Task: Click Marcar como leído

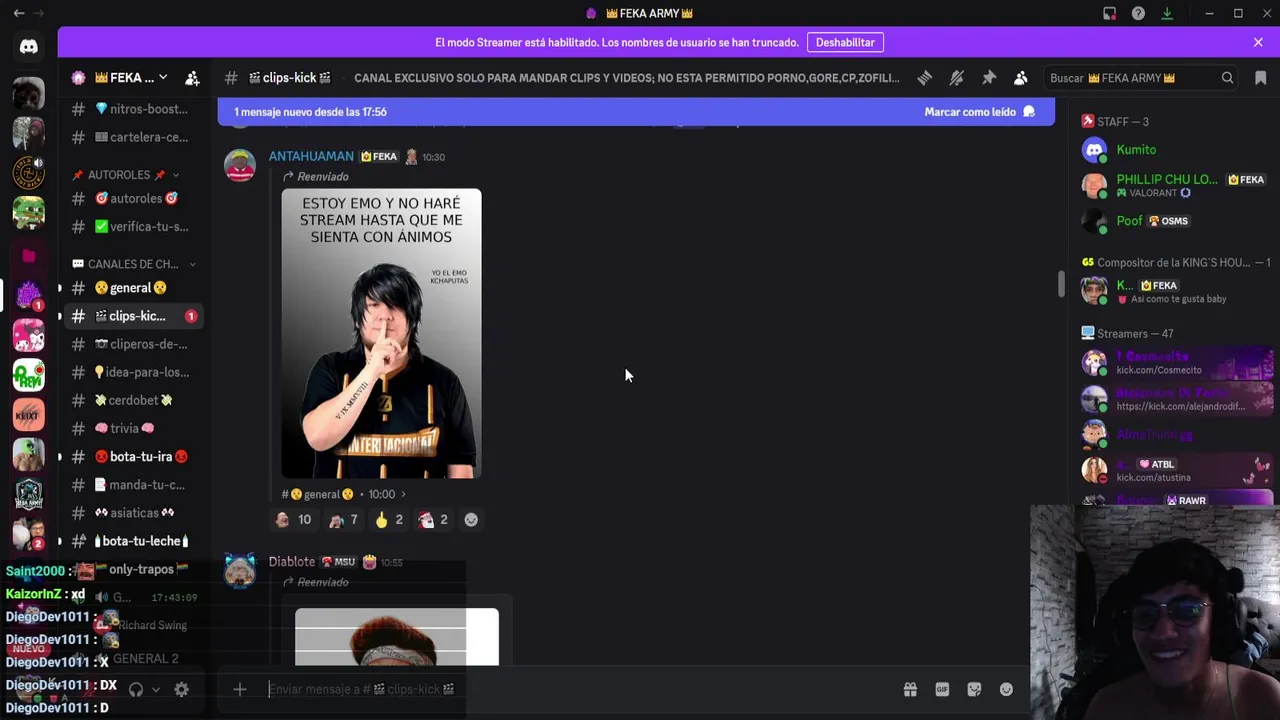Action: (979, 112)
